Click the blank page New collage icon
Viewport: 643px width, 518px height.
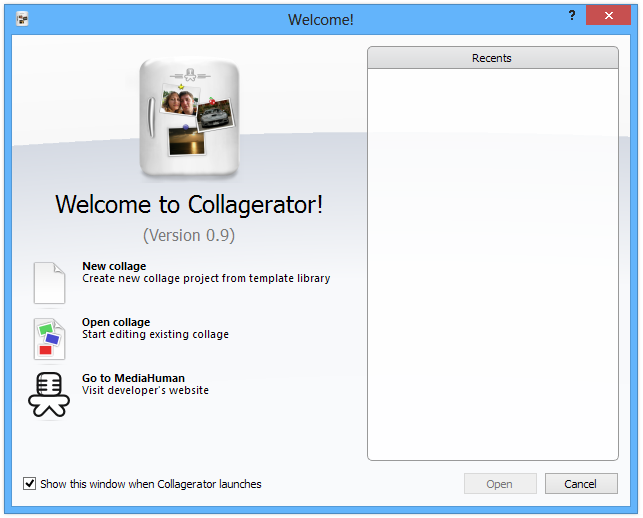pyautogui.click(x=49, y=283)
